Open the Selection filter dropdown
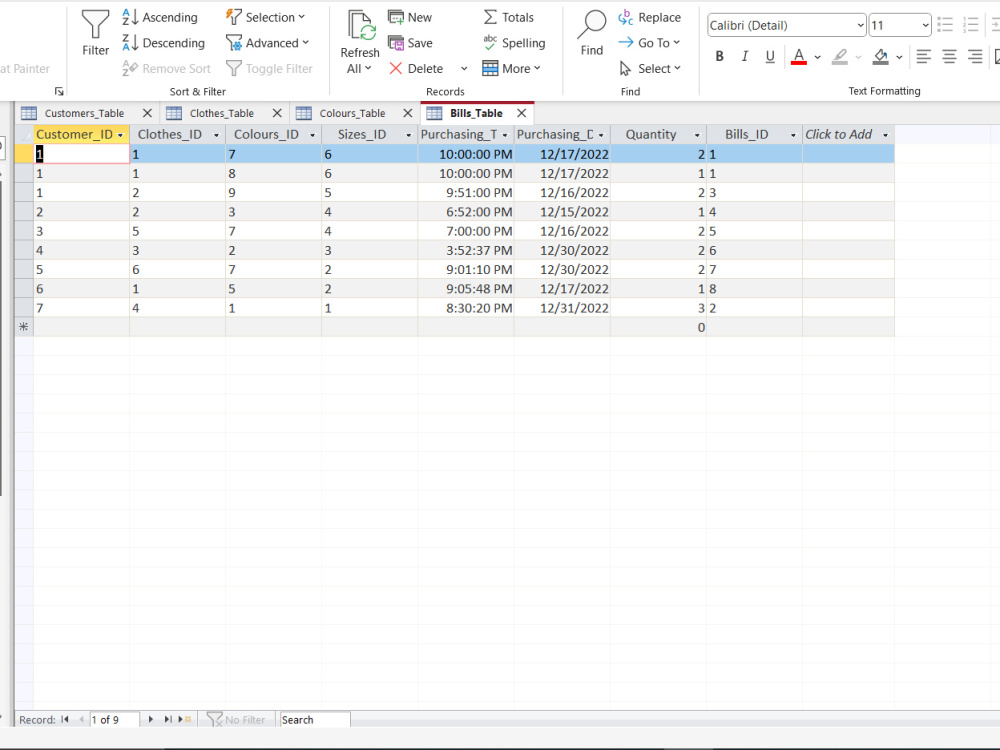This screenshot has width=1000, height=750. pos(265,17)
